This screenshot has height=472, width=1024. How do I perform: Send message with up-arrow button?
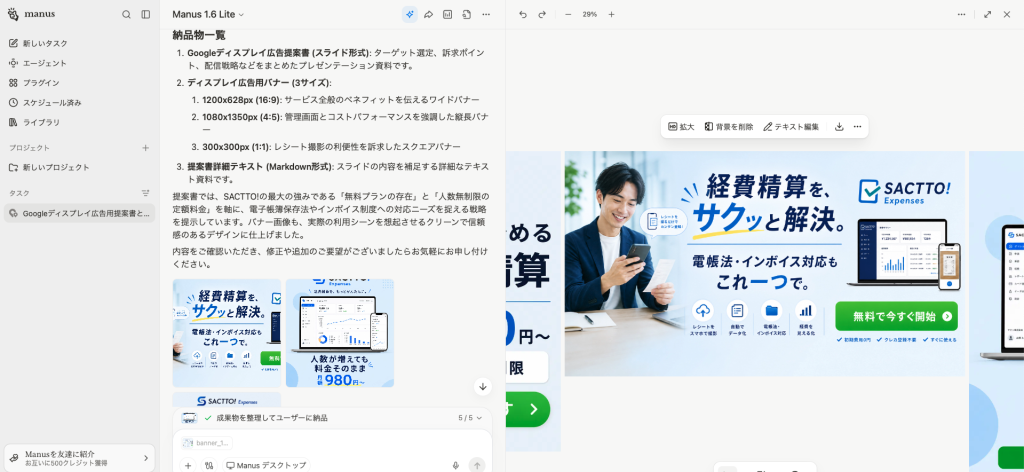[477, 465]
